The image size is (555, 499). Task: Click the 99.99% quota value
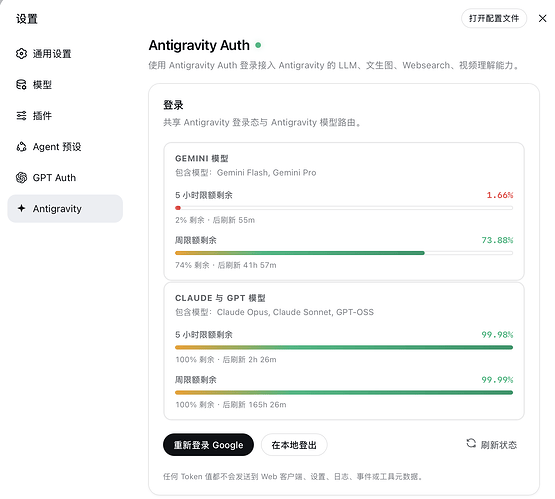click(497, 380)
